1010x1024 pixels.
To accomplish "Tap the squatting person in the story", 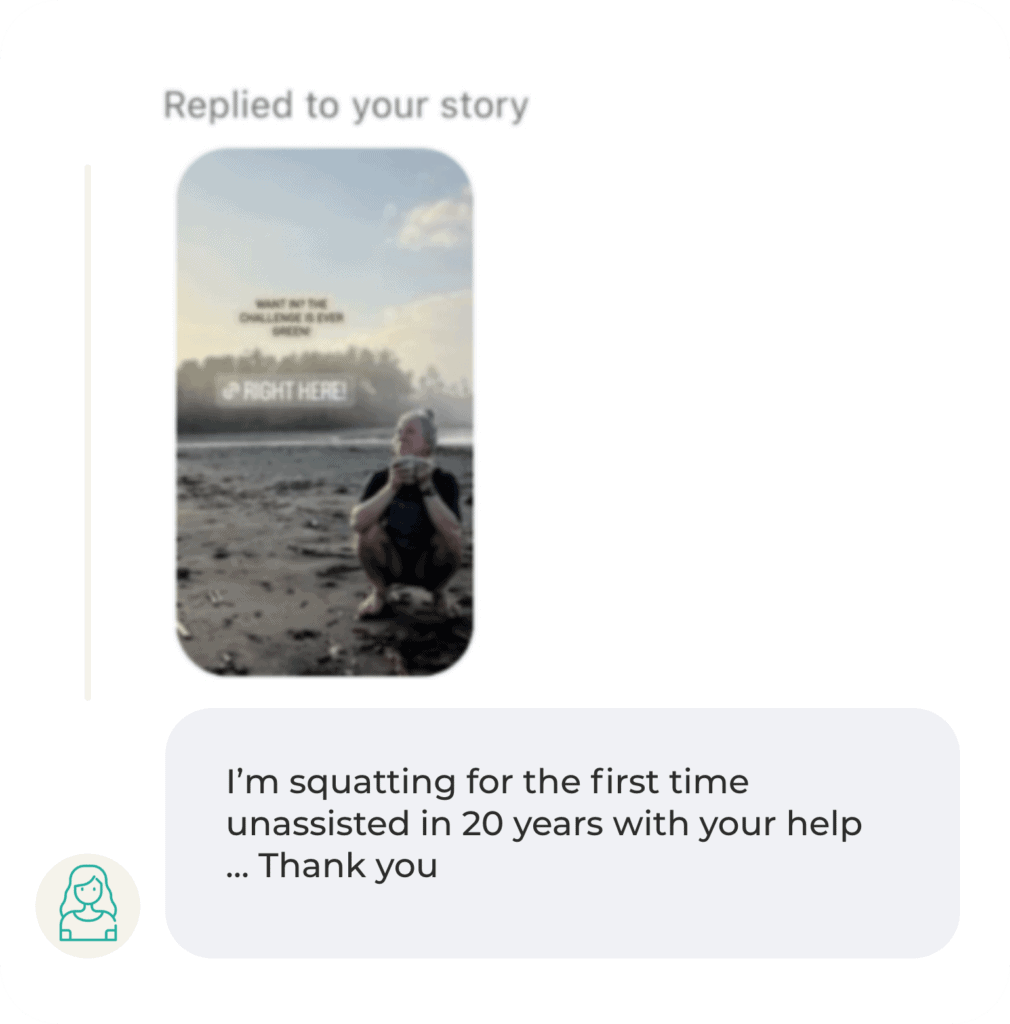I will [x=408, y=513].
